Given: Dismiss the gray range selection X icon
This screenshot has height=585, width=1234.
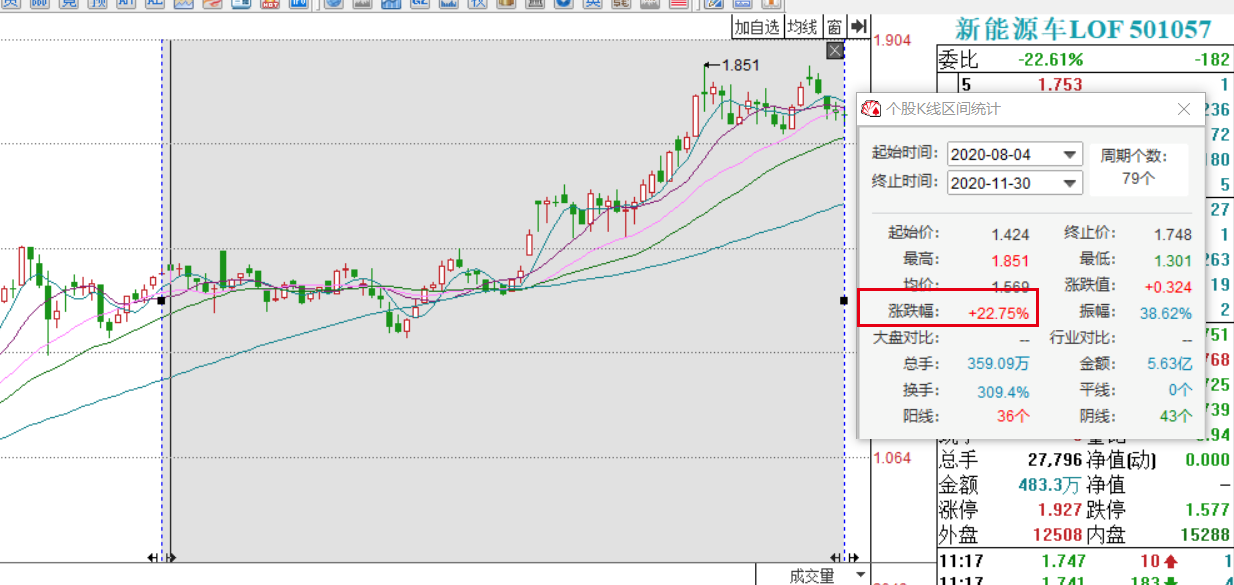Looking at the screenshot, I should [836, 51].
